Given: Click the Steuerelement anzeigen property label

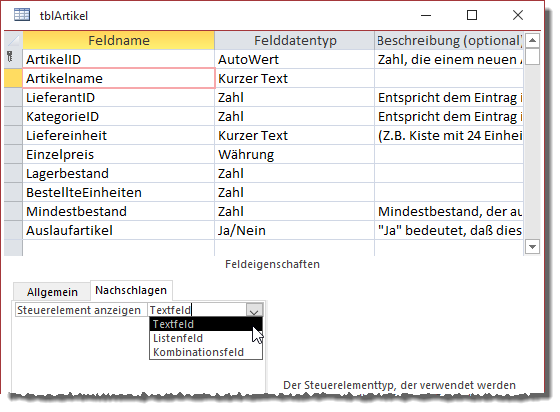Looking at the screenshot, I should pyautogui.click(x=81, y=310).
